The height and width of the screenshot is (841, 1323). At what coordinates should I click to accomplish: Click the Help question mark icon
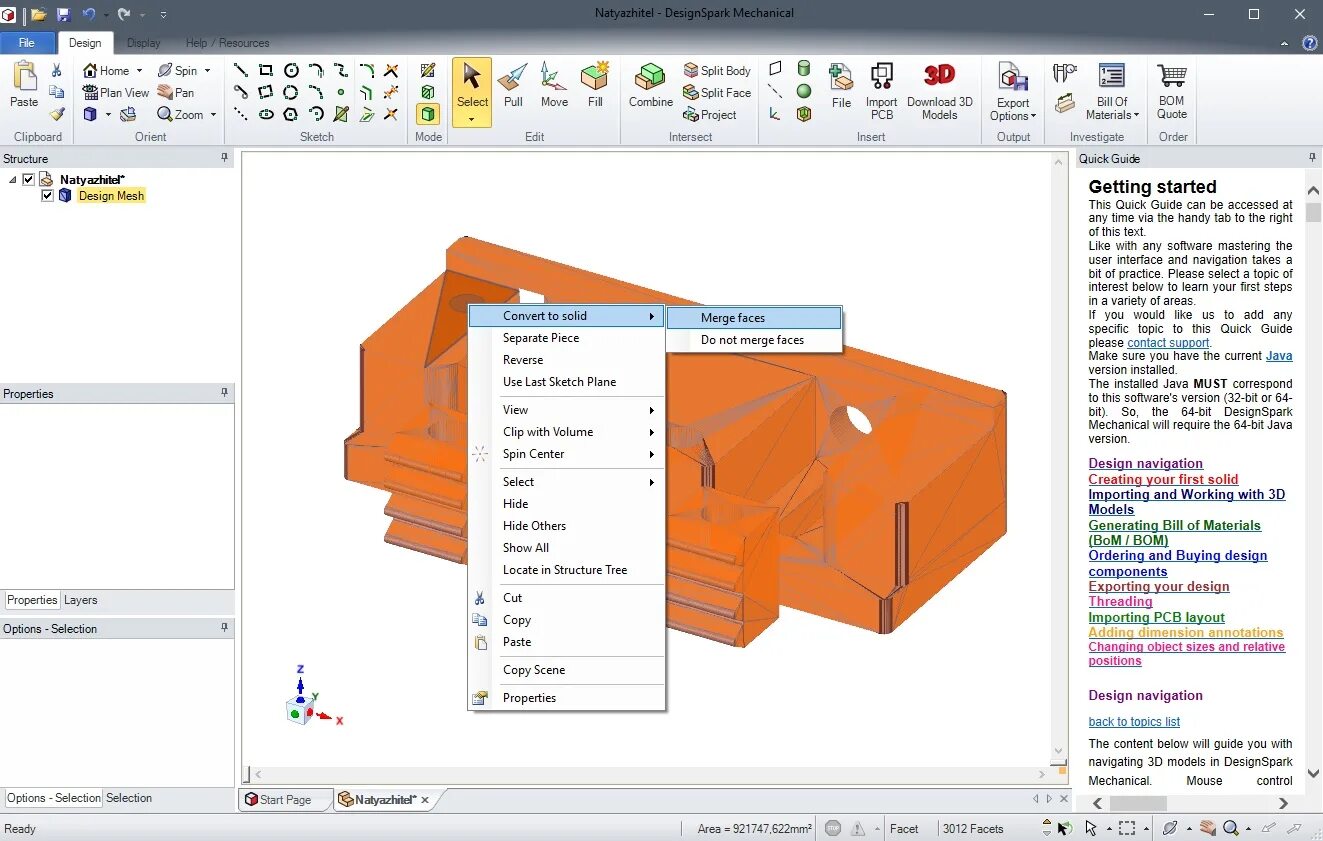pyautogui.click(x=1310, y=43)
